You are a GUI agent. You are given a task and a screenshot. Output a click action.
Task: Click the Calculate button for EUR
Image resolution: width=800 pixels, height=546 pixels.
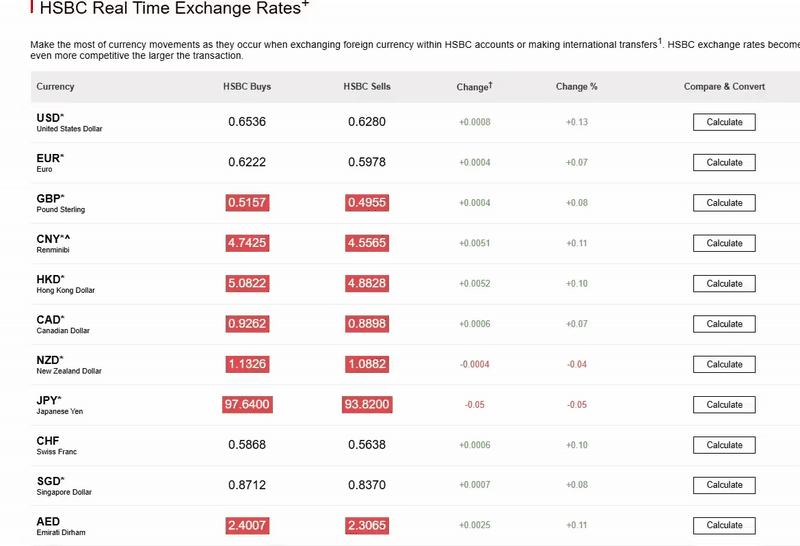pos(724,162)
